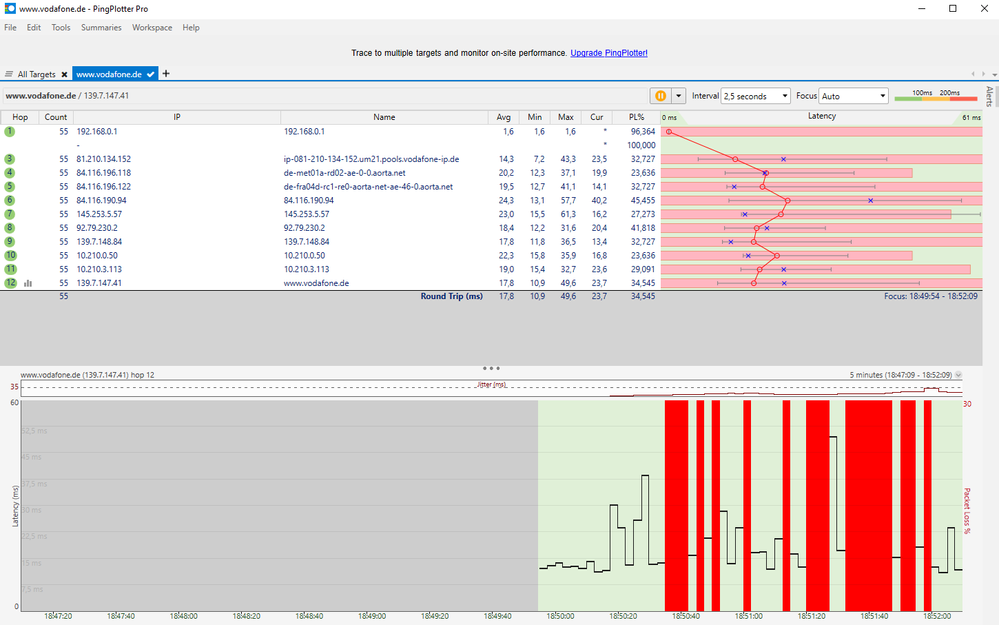Select name de-met01a-rd02-ae-0-0.aorta.net
The height and width of the screenshot is (625, 999).
click(x=345, y=173)
